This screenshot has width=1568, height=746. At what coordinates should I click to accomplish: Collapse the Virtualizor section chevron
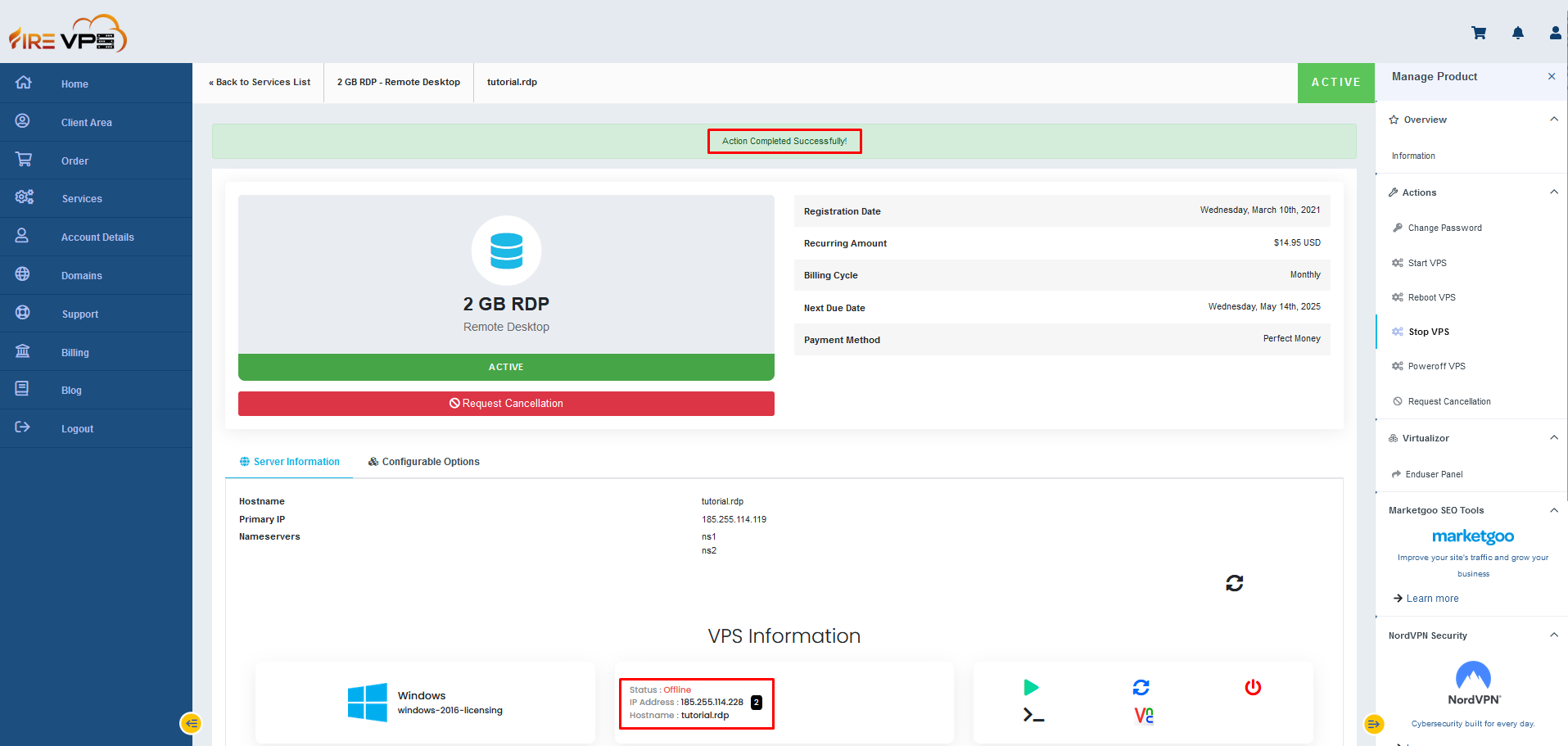pos(1554,437)
